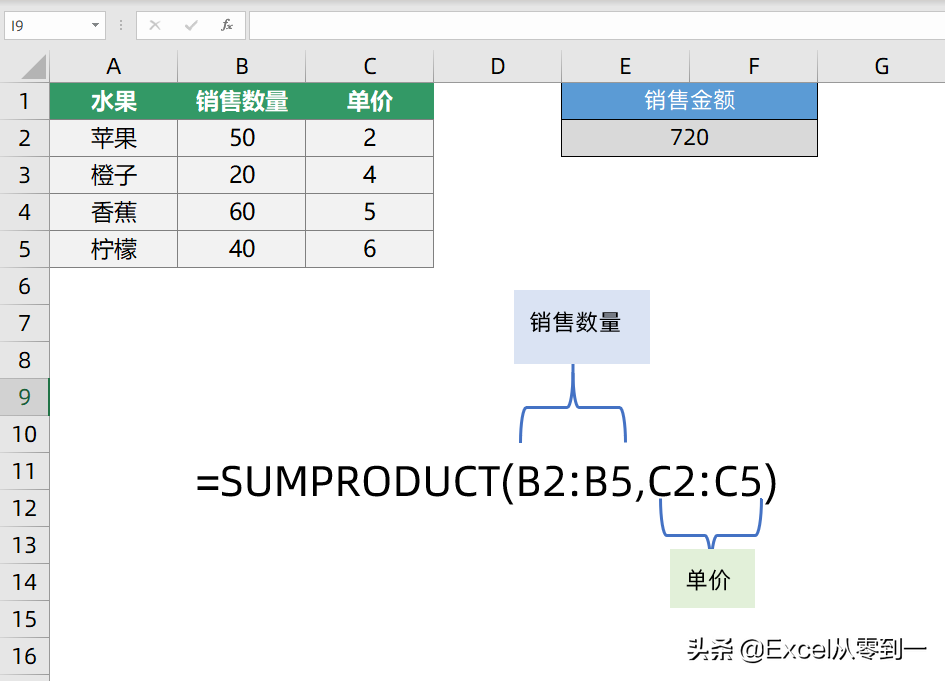Select row 15 header
The height and width of the screenshot is (681, 945).
[x=24, y=619]
